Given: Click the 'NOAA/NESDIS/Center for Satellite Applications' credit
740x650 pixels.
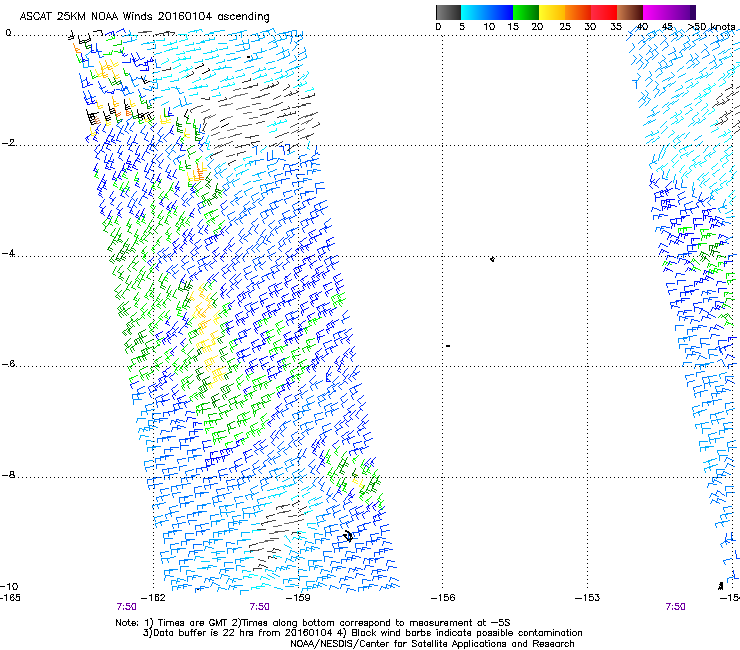Looking at the screenshot, I should click(396, 644).
